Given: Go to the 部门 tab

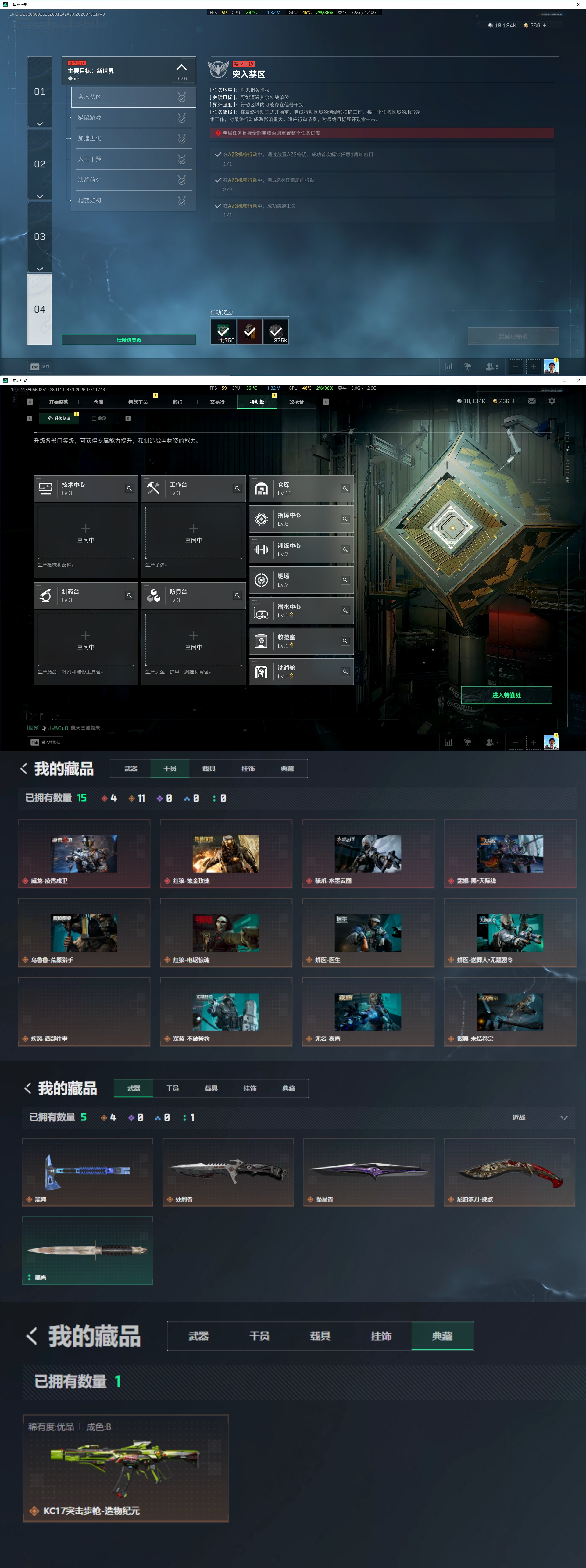Looking at the screenshot, I should click(178, 402).
